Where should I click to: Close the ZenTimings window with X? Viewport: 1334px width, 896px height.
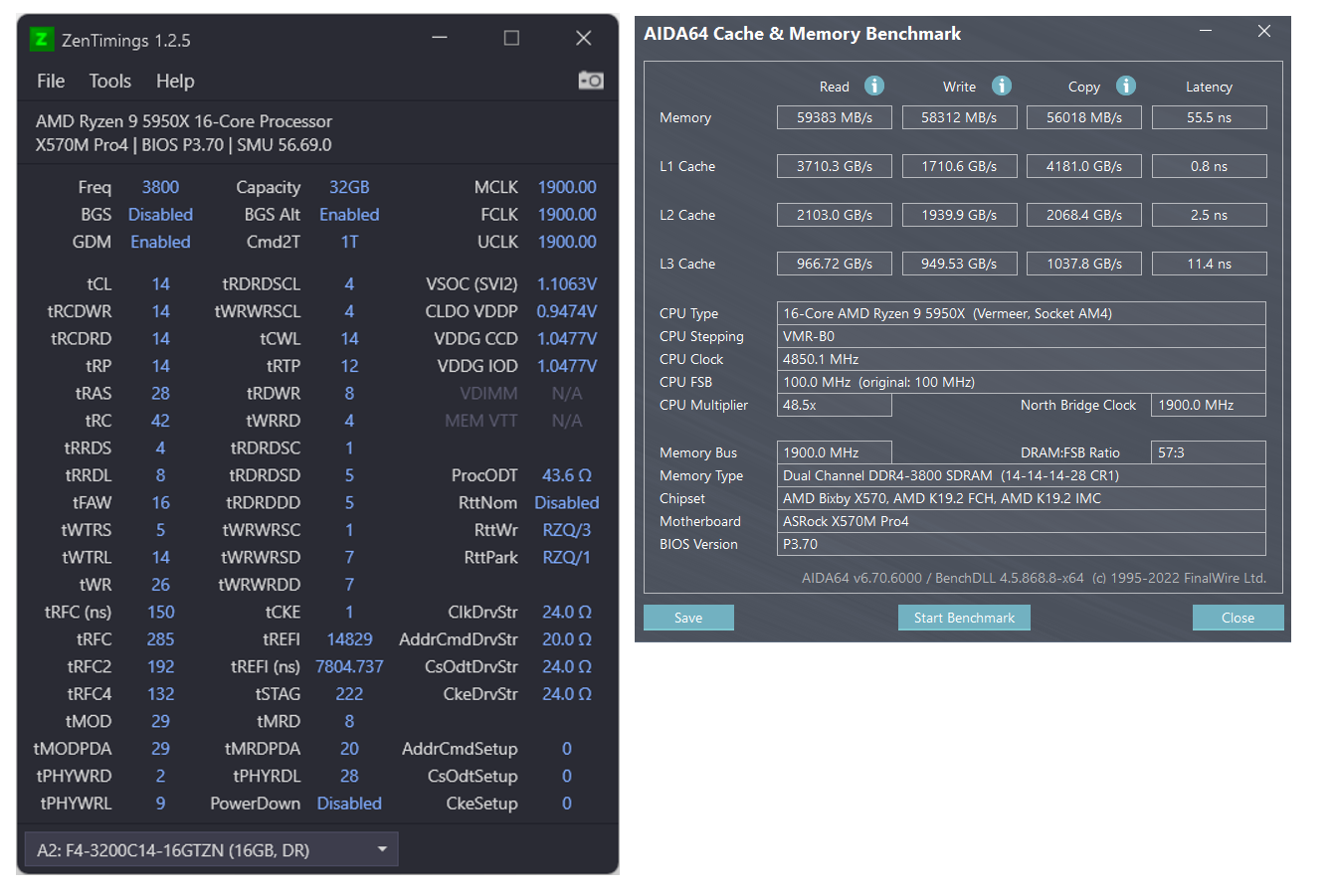pos(584,38)
